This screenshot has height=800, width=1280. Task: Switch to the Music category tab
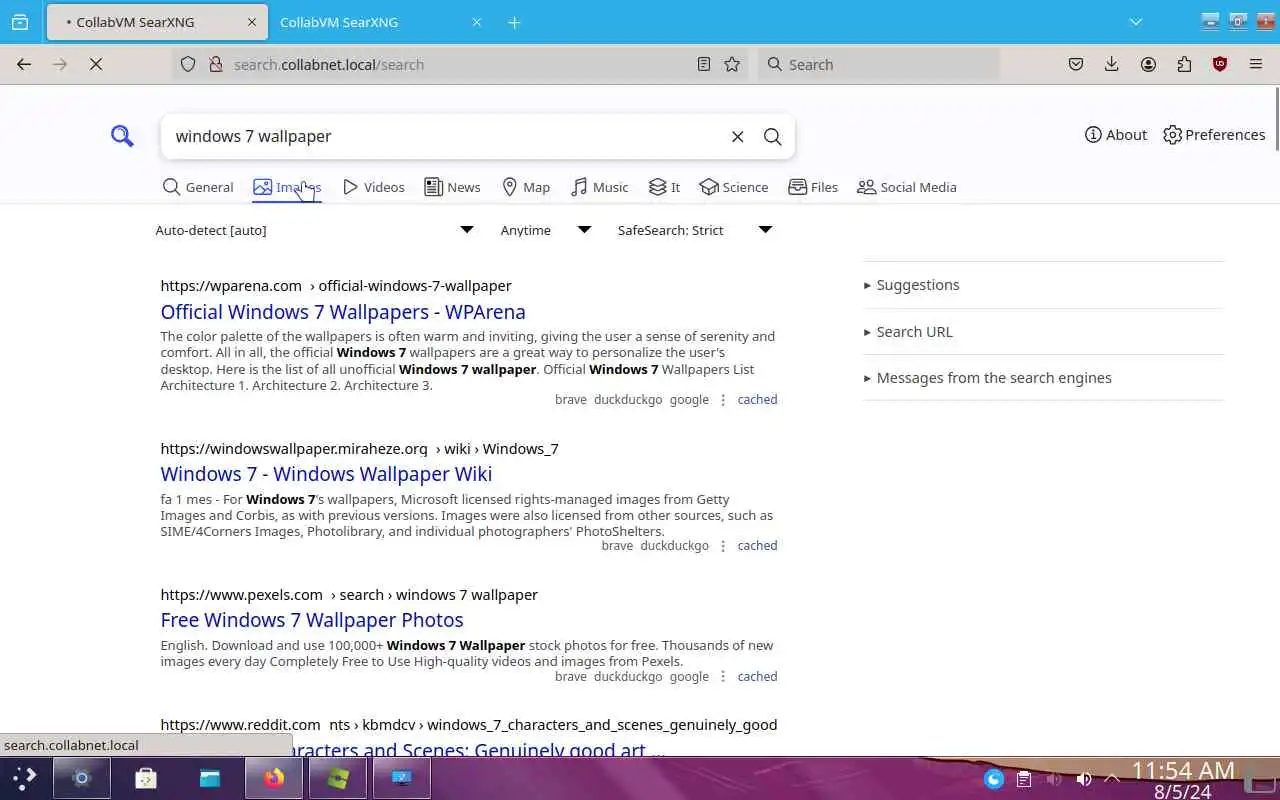click(600, 187)
